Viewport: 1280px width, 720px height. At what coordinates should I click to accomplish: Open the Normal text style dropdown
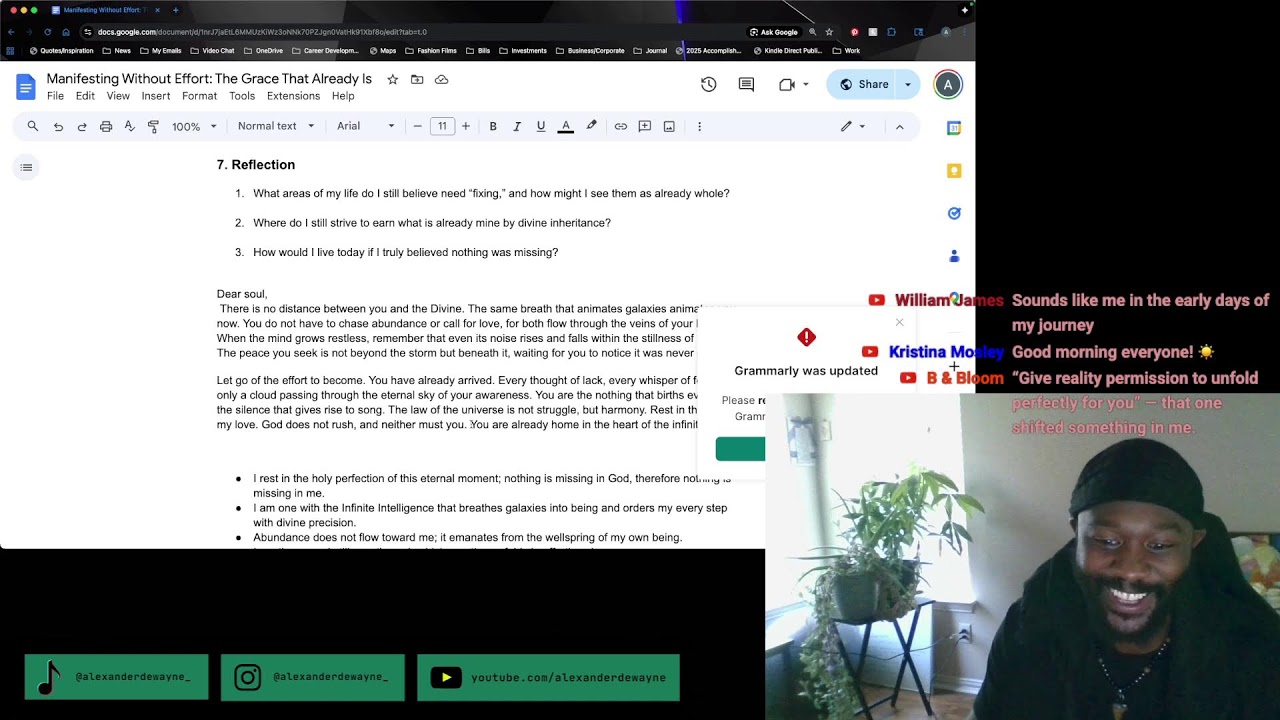click(276, 126)
